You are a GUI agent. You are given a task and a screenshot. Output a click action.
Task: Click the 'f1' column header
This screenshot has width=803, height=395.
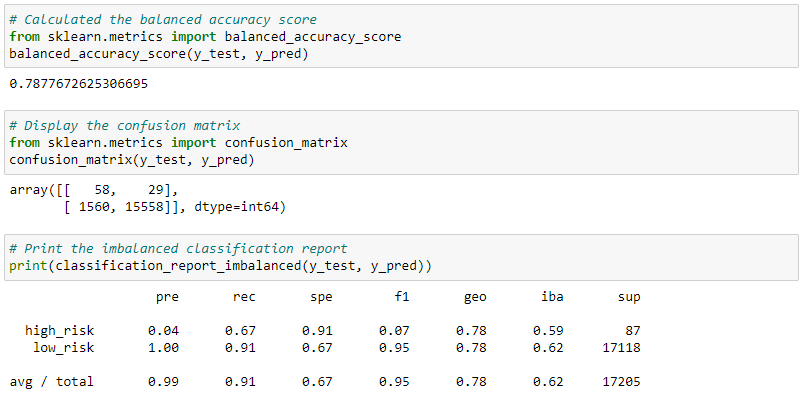coord(402,297)
